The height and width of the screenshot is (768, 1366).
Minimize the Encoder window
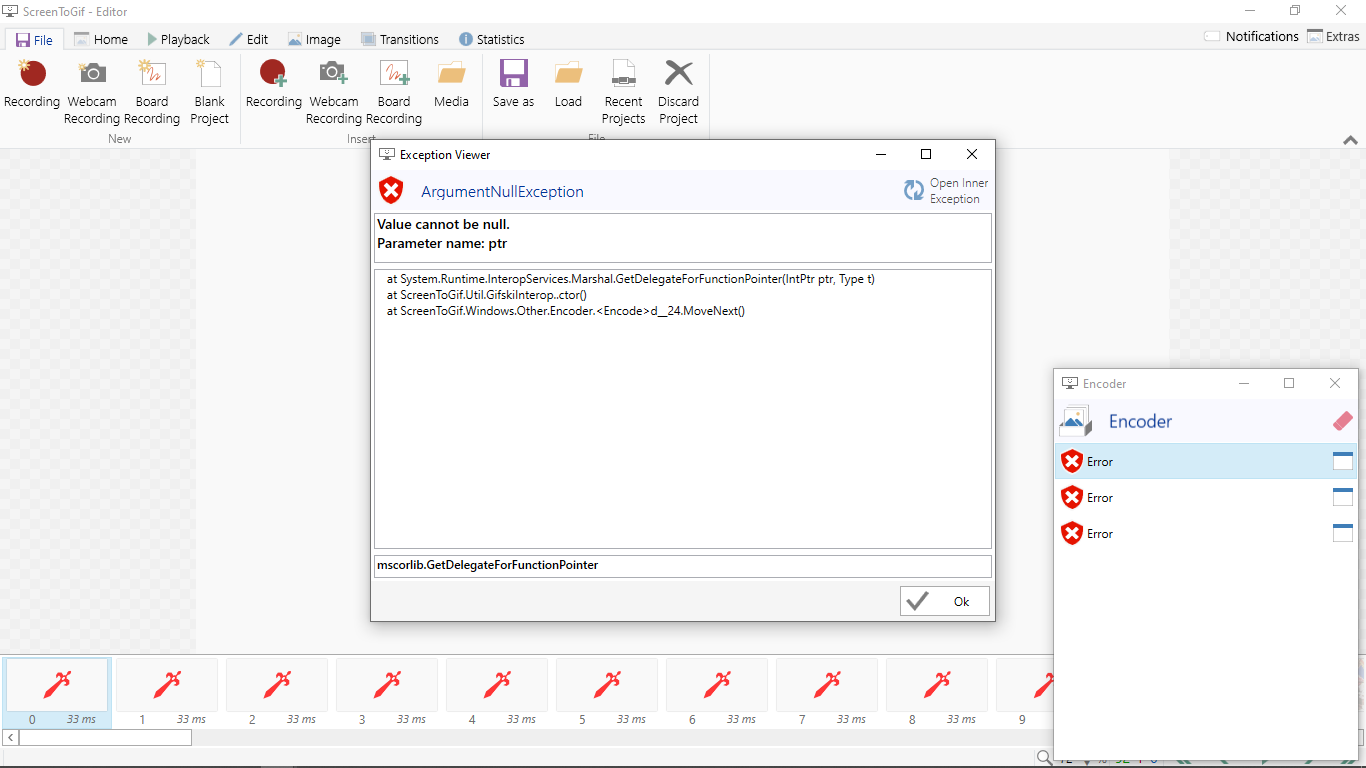click(x=1244, y=383)
